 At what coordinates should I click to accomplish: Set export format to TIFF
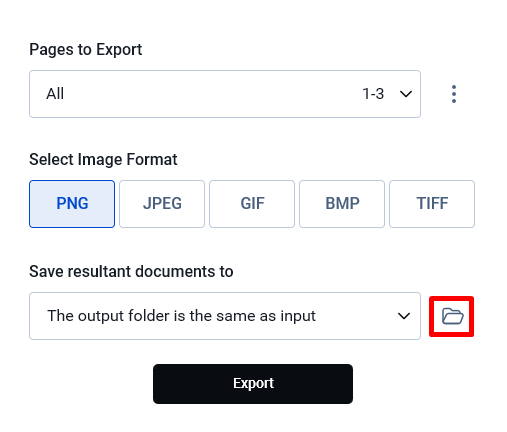432,204
